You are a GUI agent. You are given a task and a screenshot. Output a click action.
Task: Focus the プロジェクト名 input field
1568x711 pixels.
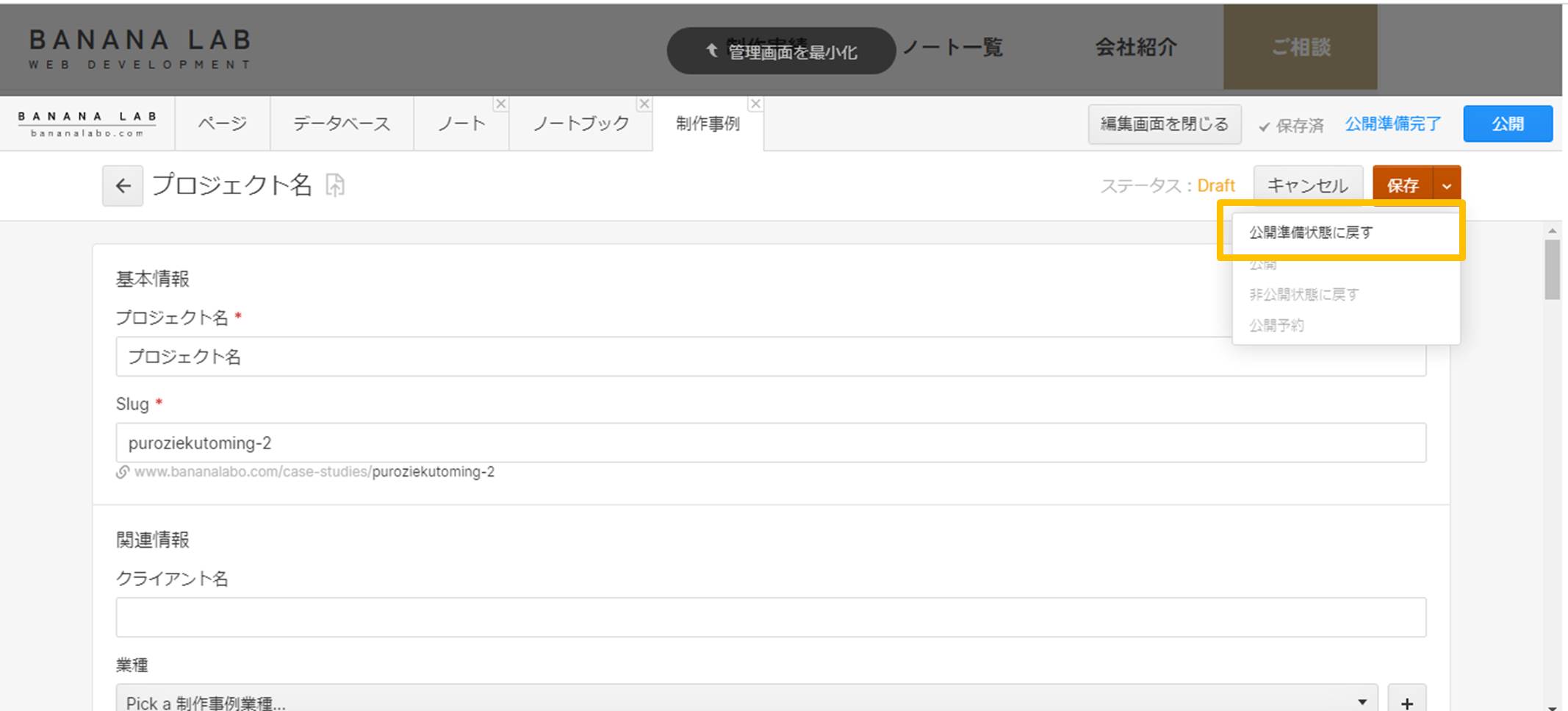coord(771,357)
